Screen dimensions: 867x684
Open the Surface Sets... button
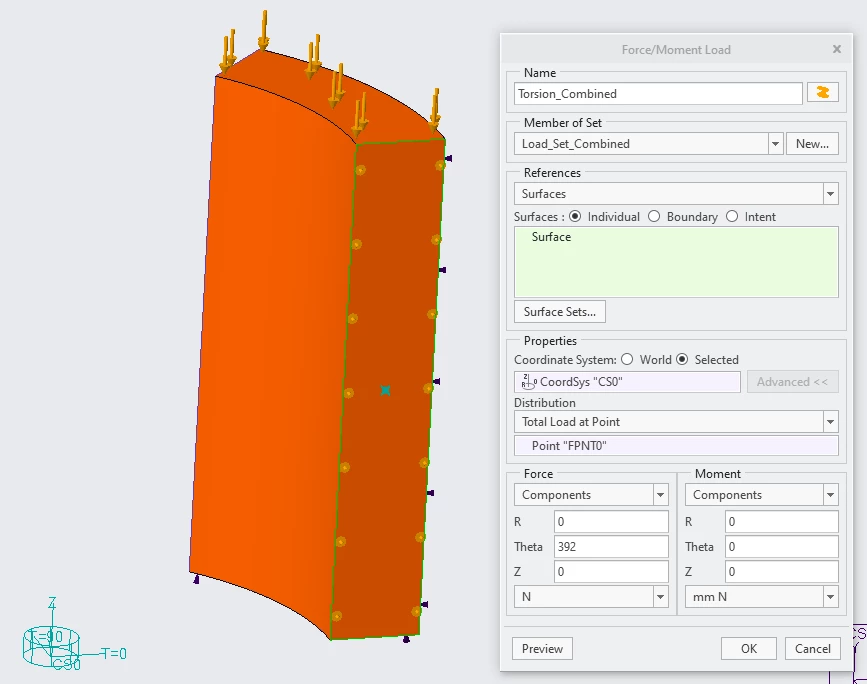[560, 312]
